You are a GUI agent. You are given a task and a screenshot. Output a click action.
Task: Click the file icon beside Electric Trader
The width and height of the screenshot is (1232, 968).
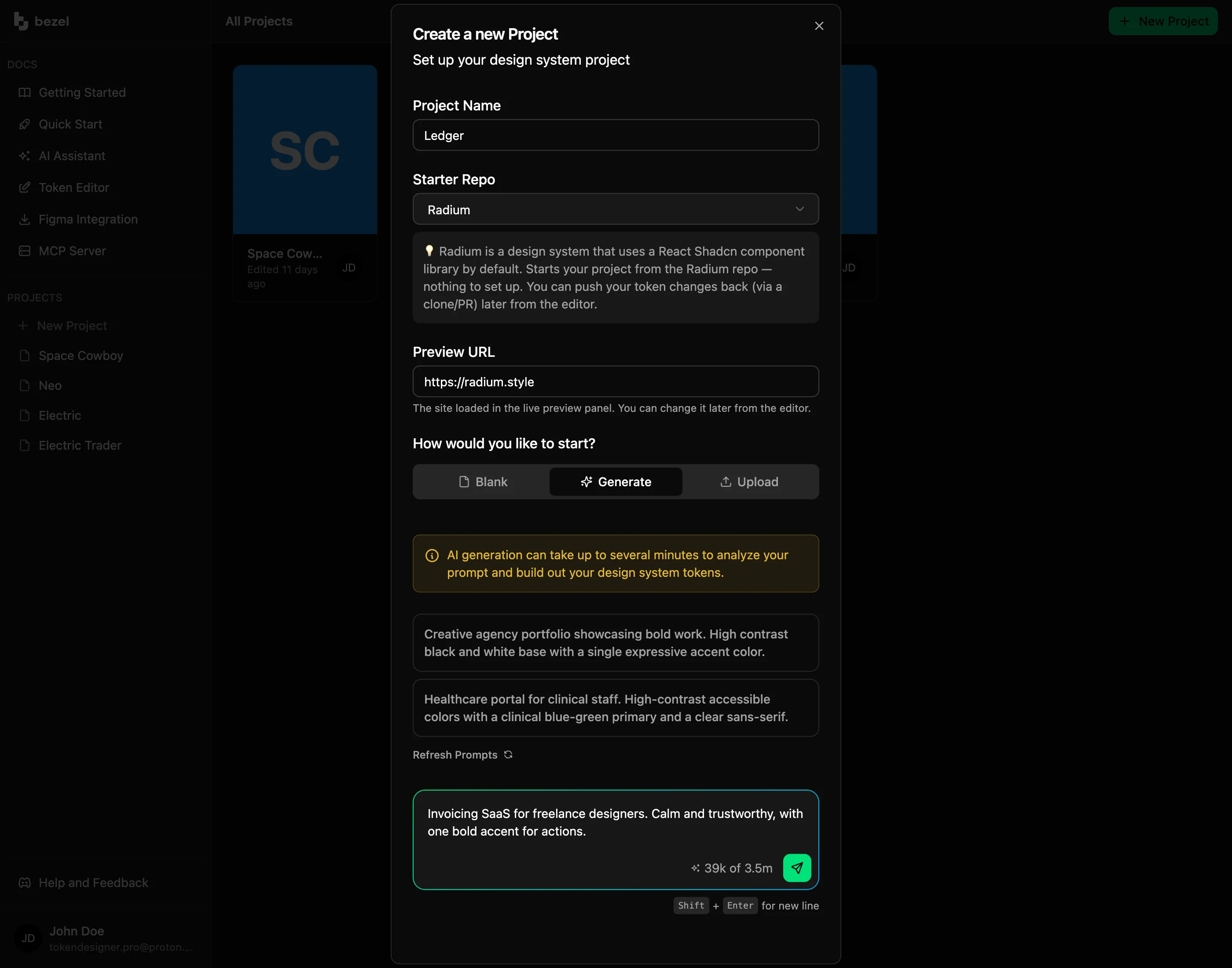pos(24,446)
